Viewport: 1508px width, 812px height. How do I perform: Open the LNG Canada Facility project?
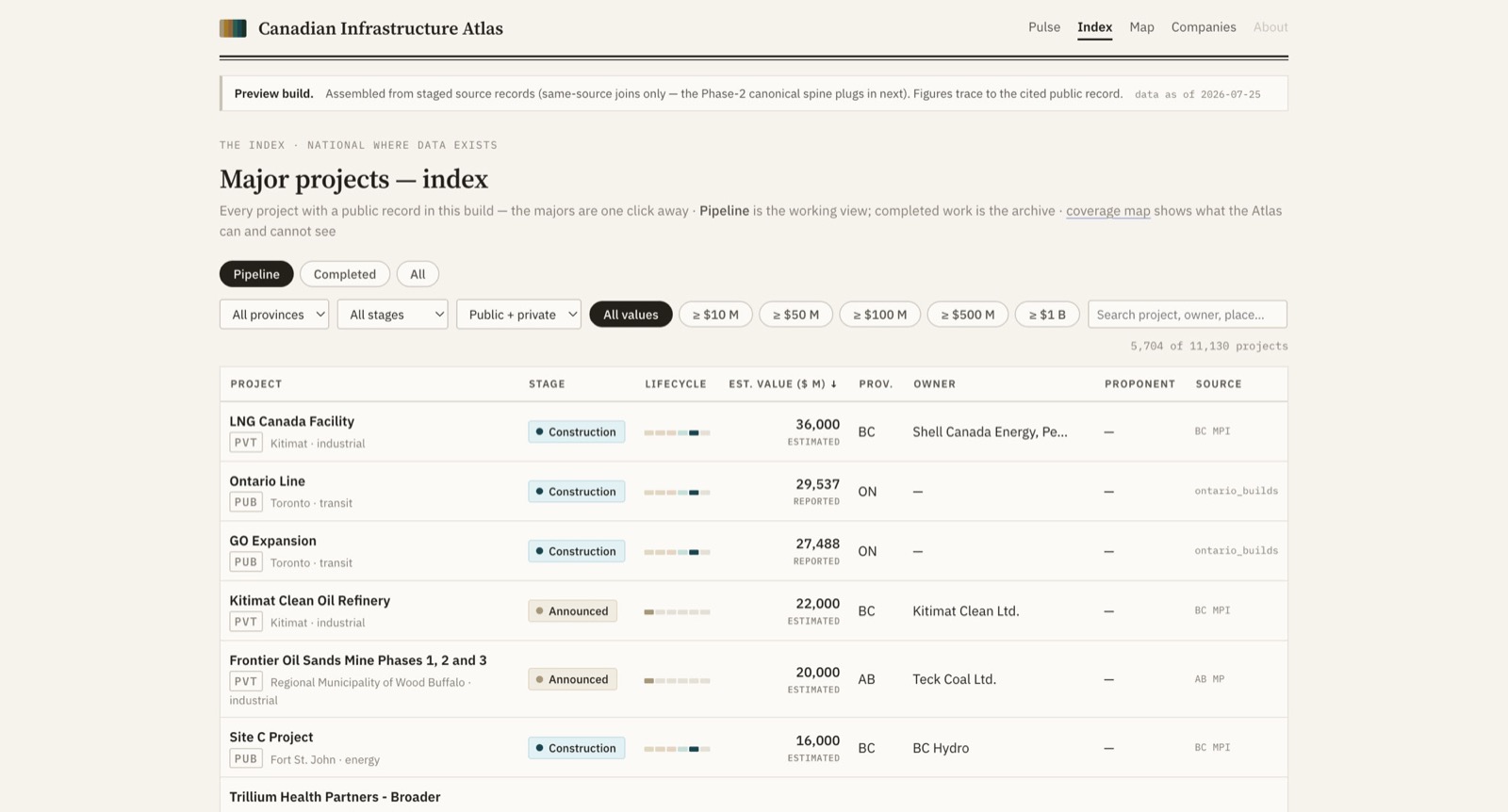pos(292,421)
